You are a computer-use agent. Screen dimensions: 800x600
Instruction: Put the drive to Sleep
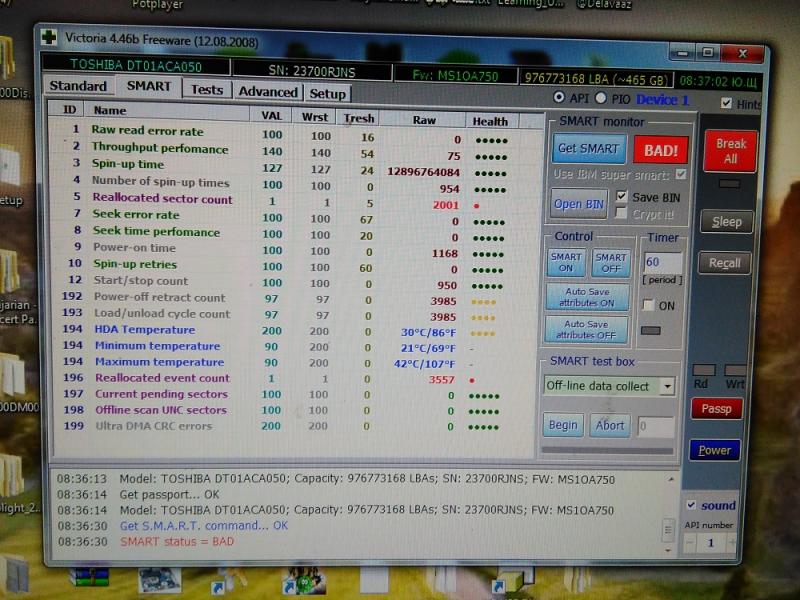click(x=727, y=222)
